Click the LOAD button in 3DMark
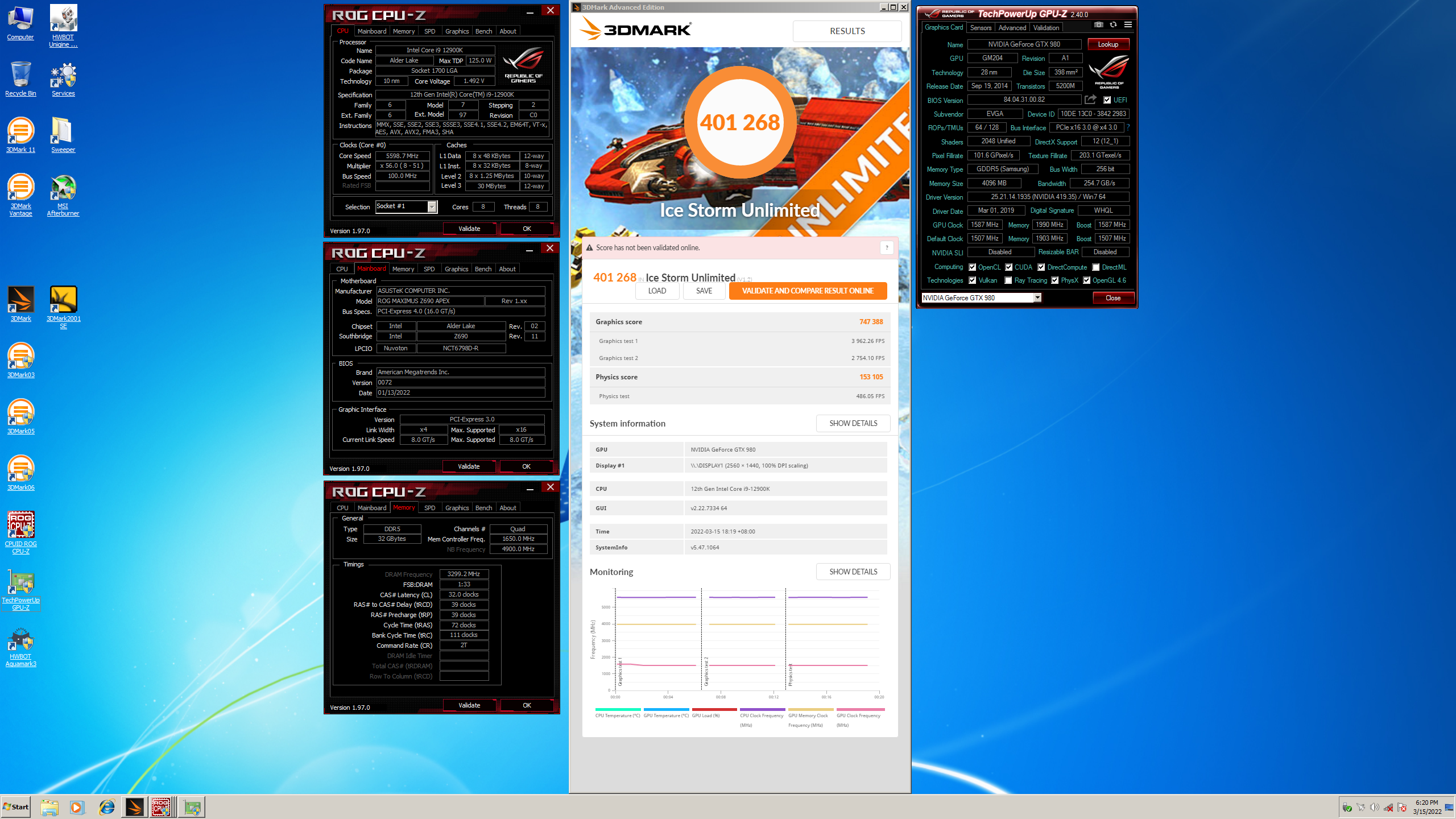Screen dimensions: 1456x819 (657, 291)
